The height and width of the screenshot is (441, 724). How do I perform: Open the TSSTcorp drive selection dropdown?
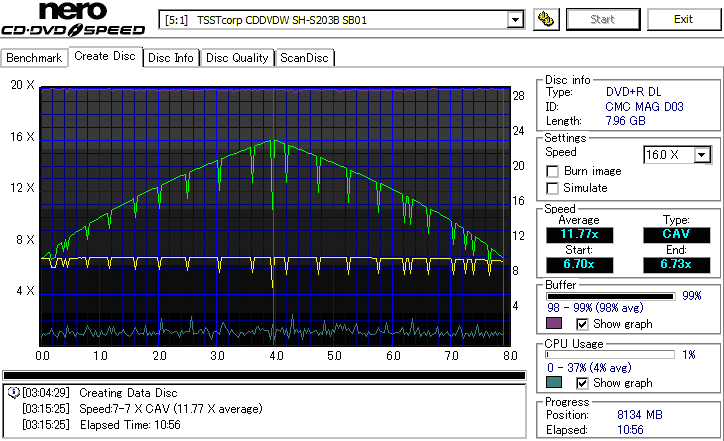515,19
